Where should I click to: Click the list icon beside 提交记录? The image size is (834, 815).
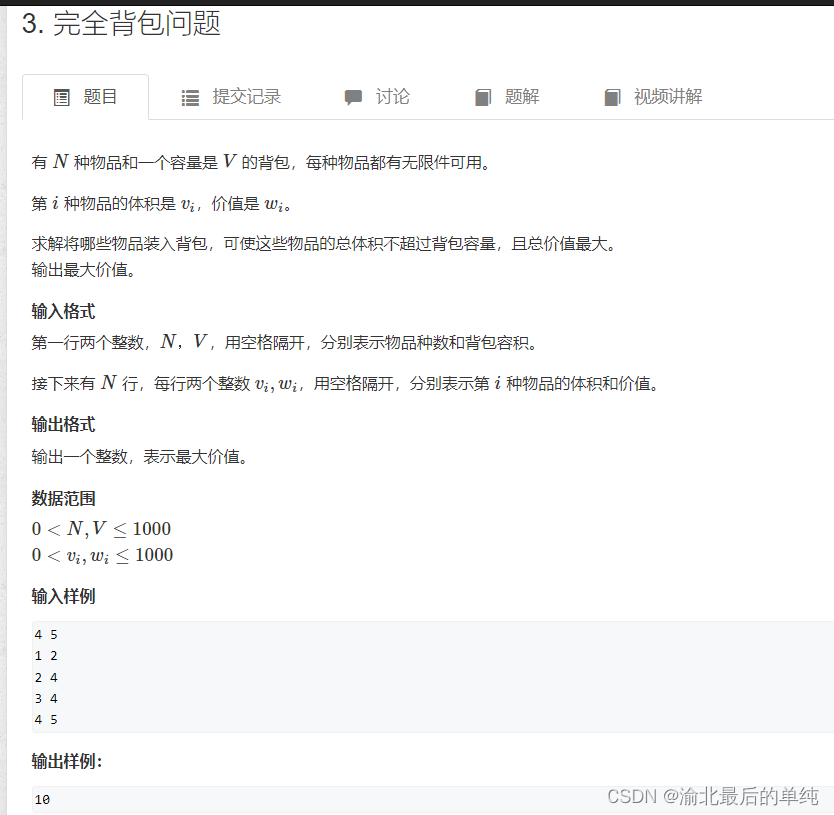click(190, 97)
